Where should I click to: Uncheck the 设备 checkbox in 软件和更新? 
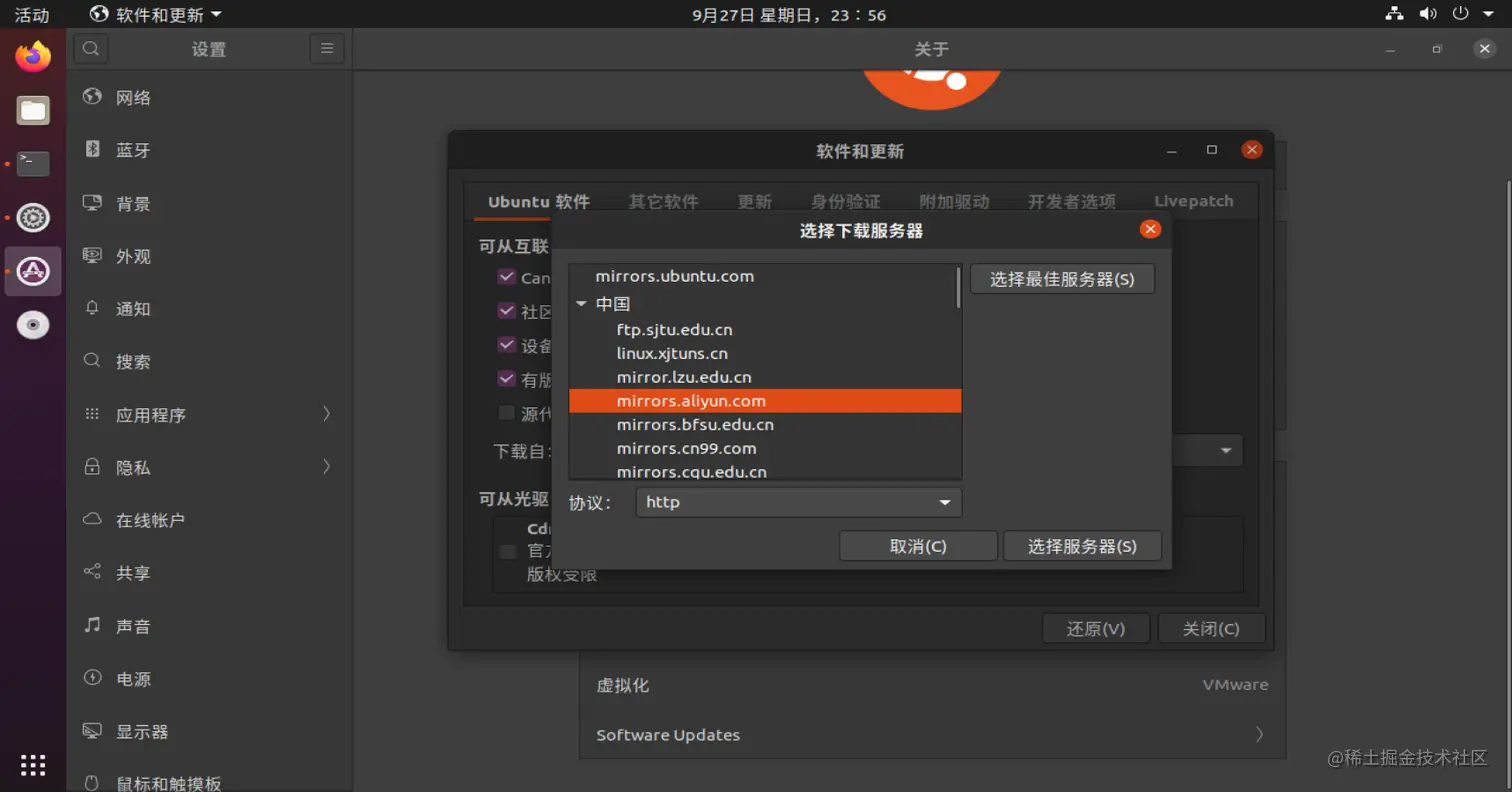point(506,345)
